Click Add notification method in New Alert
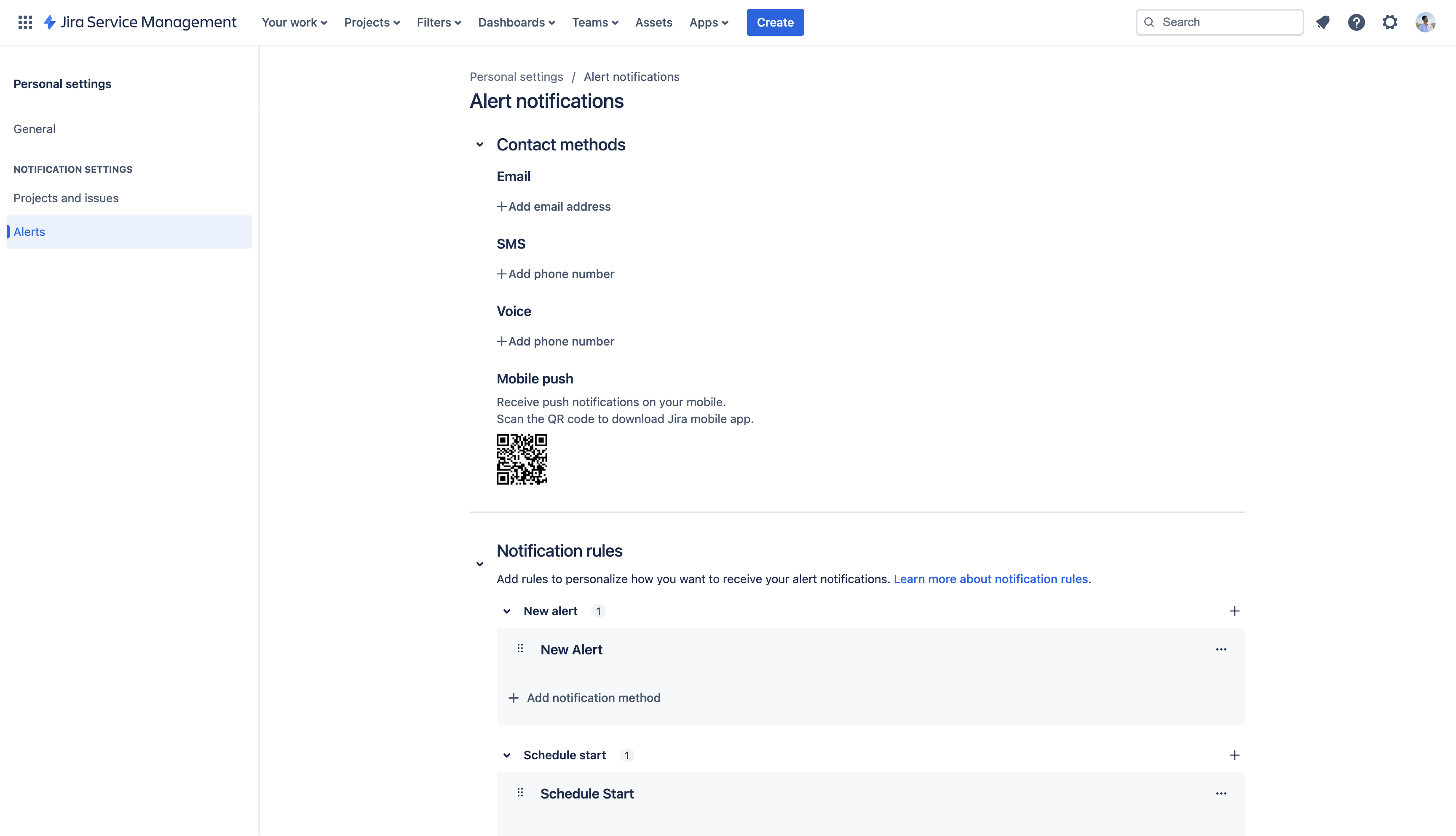 pos(584,698)
